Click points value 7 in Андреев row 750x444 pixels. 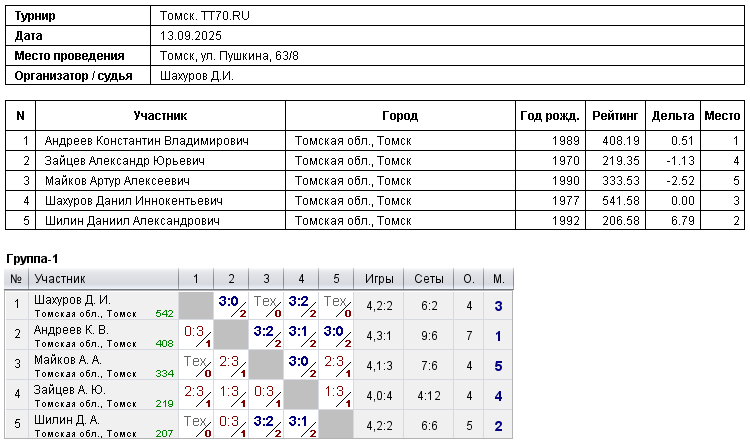pos(469,336)
